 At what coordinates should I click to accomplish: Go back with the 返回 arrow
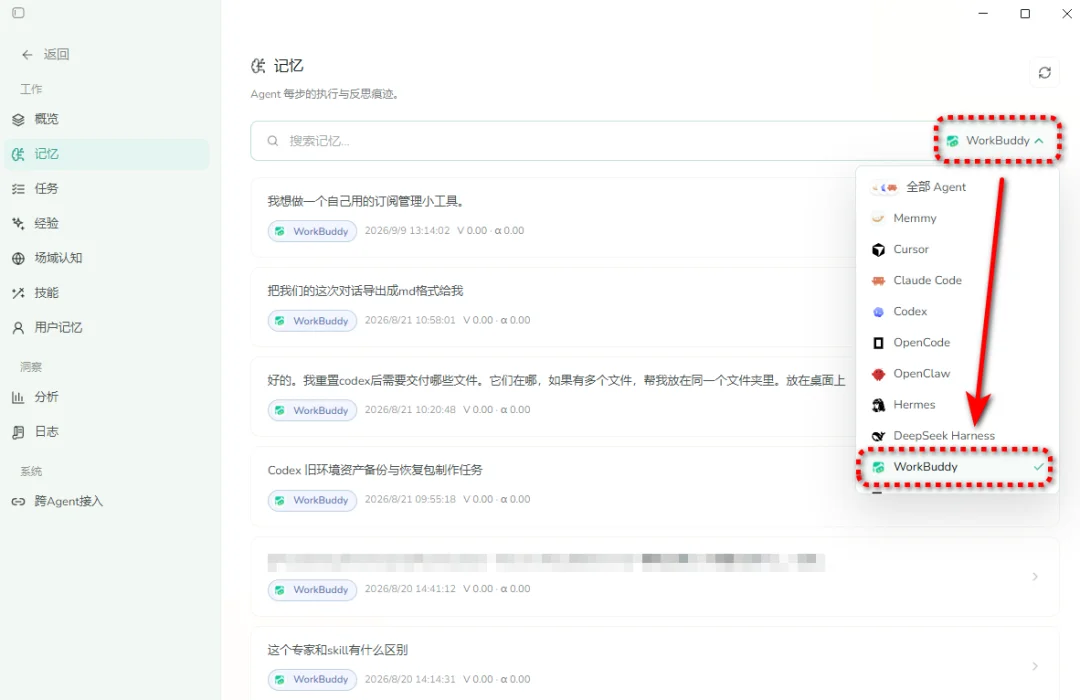(45, 54)
